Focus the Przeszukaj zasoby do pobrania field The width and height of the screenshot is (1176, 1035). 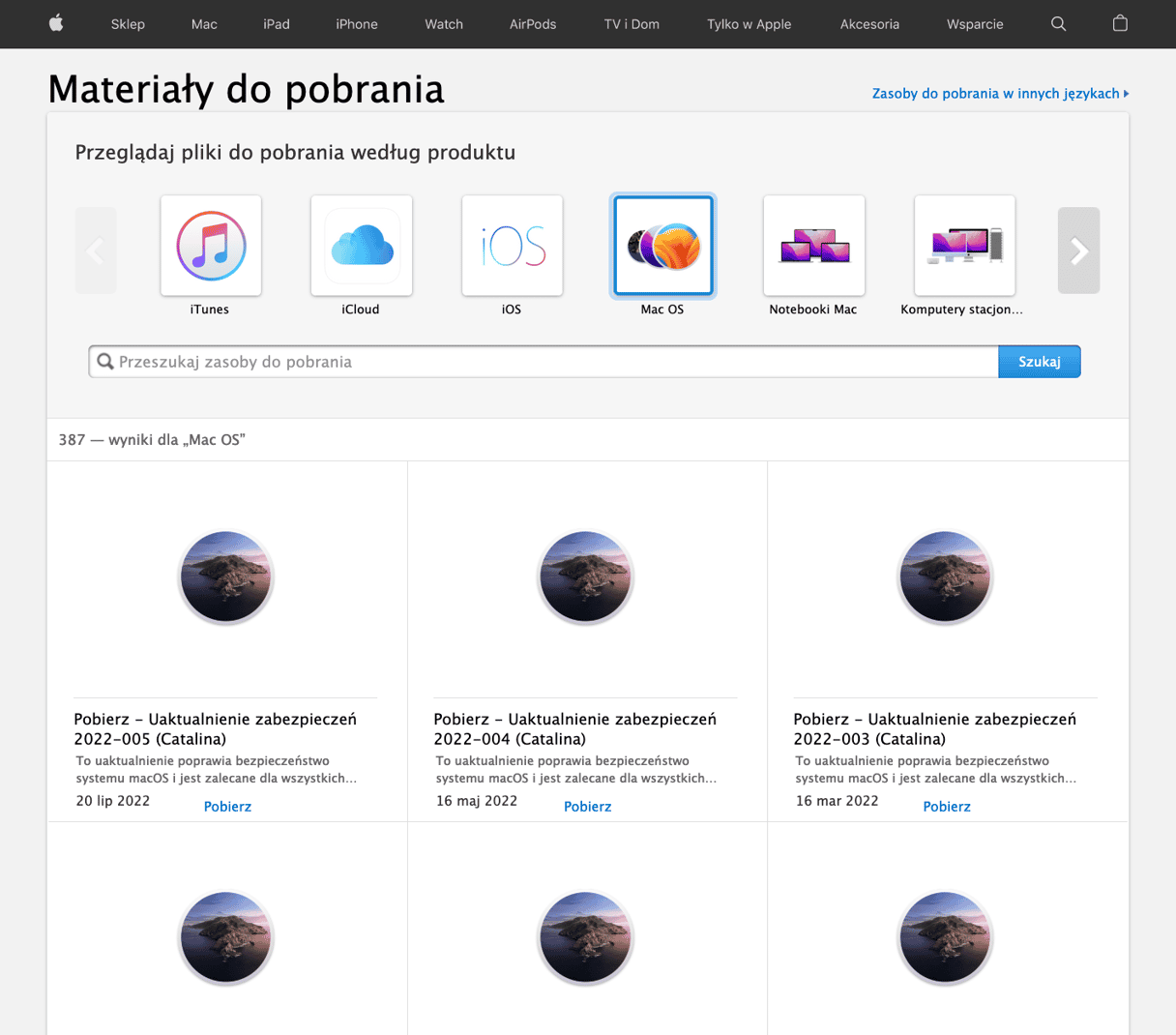pyautogui.click(x=544, y=362)
